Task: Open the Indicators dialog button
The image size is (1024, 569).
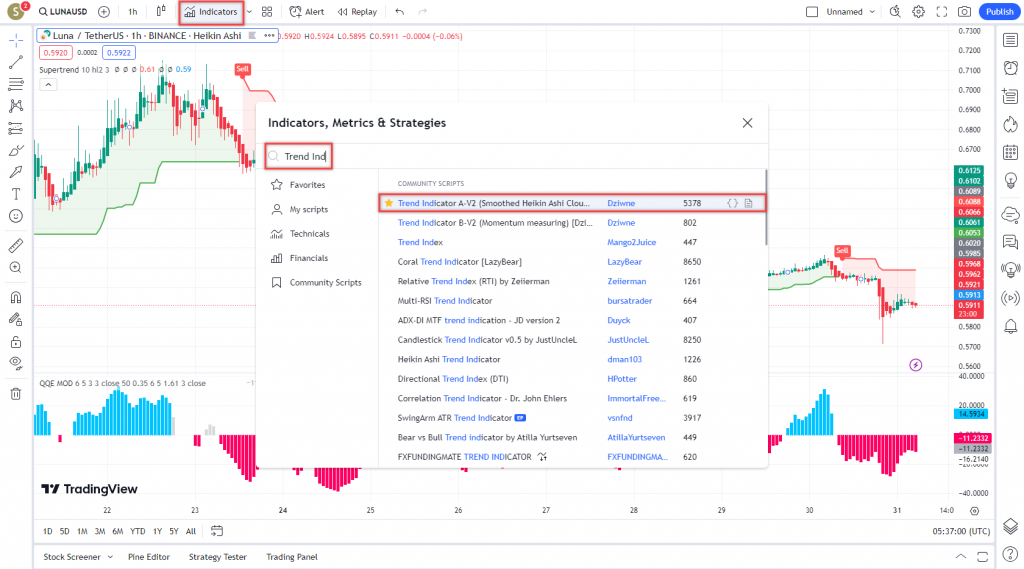Action: pyautogui.click(x=212, y=12)
